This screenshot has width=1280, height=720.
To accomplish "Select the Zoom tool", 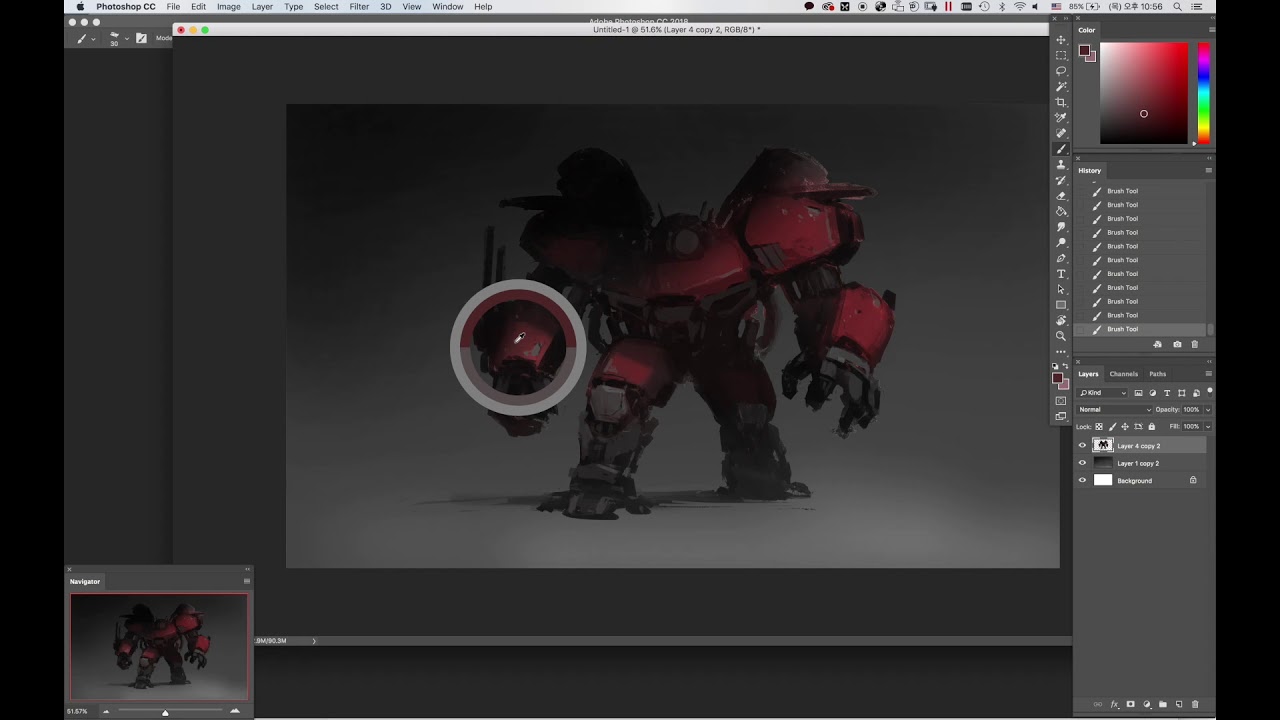I will click(x=1061, y=336).
